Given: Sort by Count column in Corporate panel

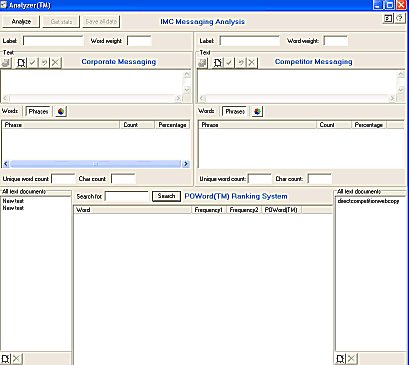Looking at the screenshot, I should point(137,125).
